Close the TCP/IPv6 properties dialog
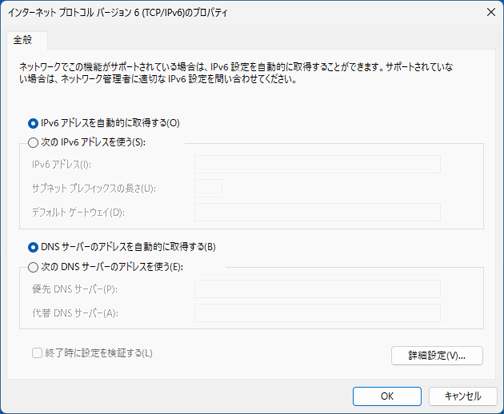Screen dimensions: 504x414 (491, 12)
